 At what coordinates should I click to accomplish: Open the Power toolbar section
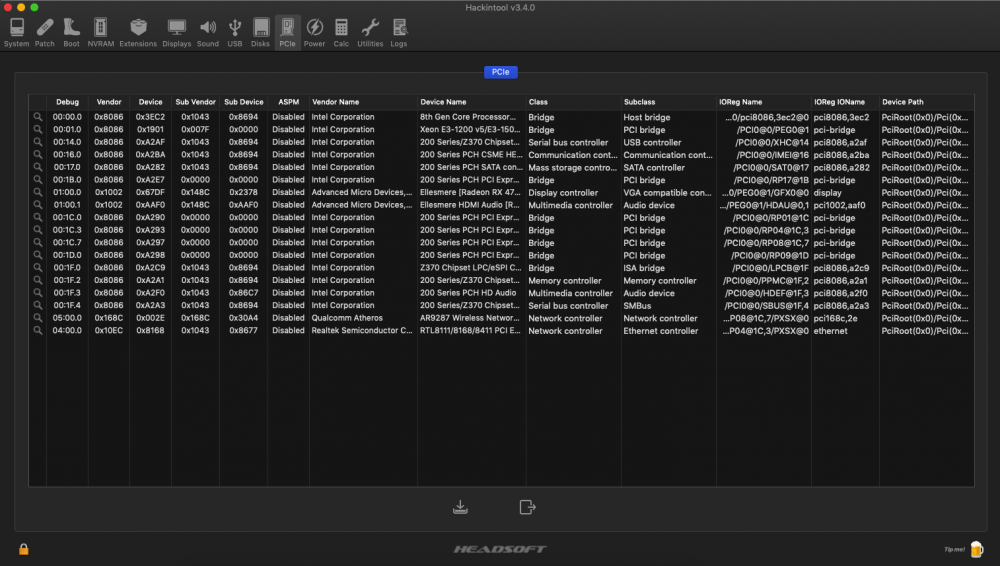tap(314, 33)
